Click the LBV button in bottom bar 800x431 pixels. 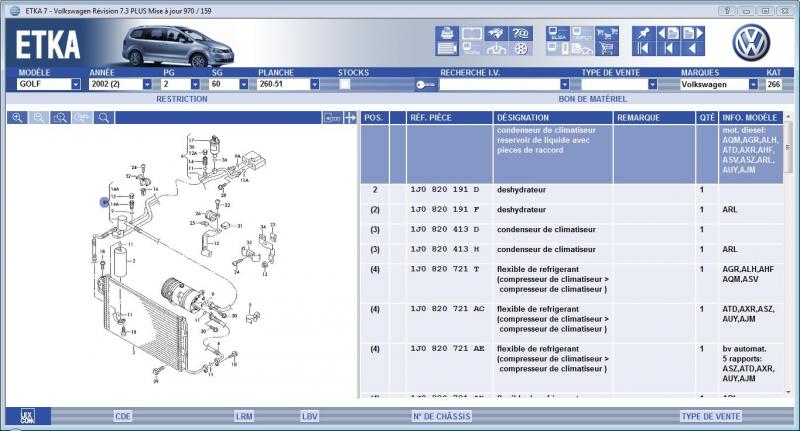pos(310,416)
